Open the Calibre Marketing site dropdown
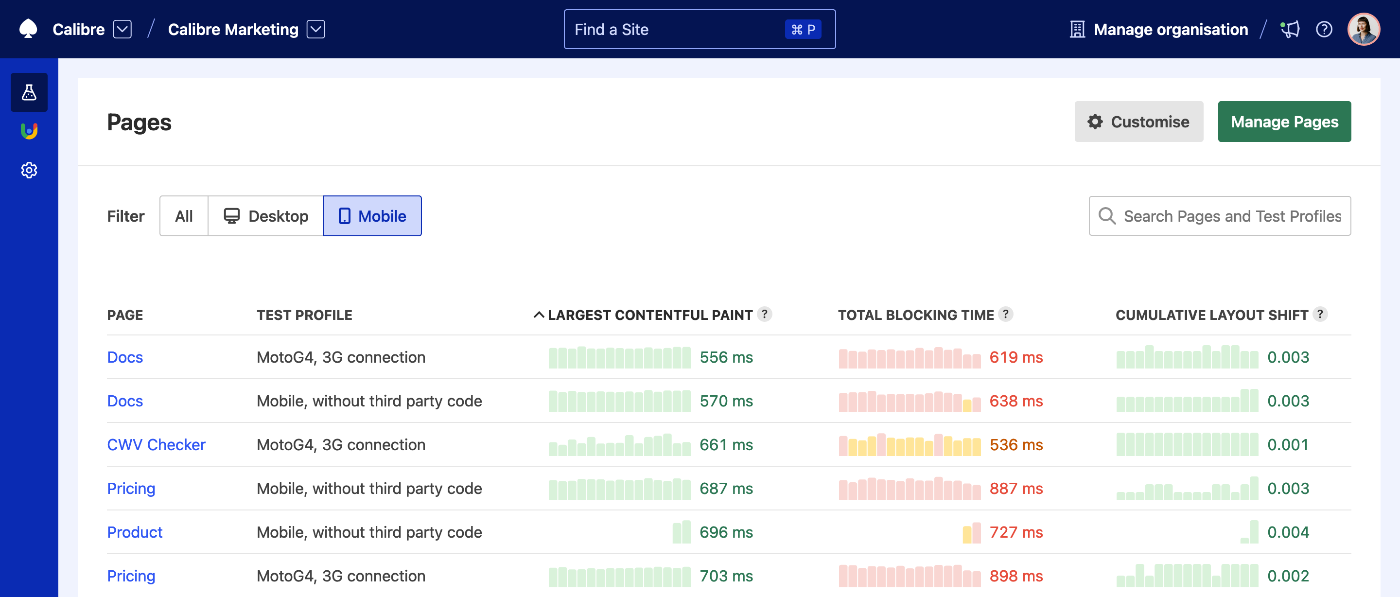 pyautogui.click(x=316, y=29)
